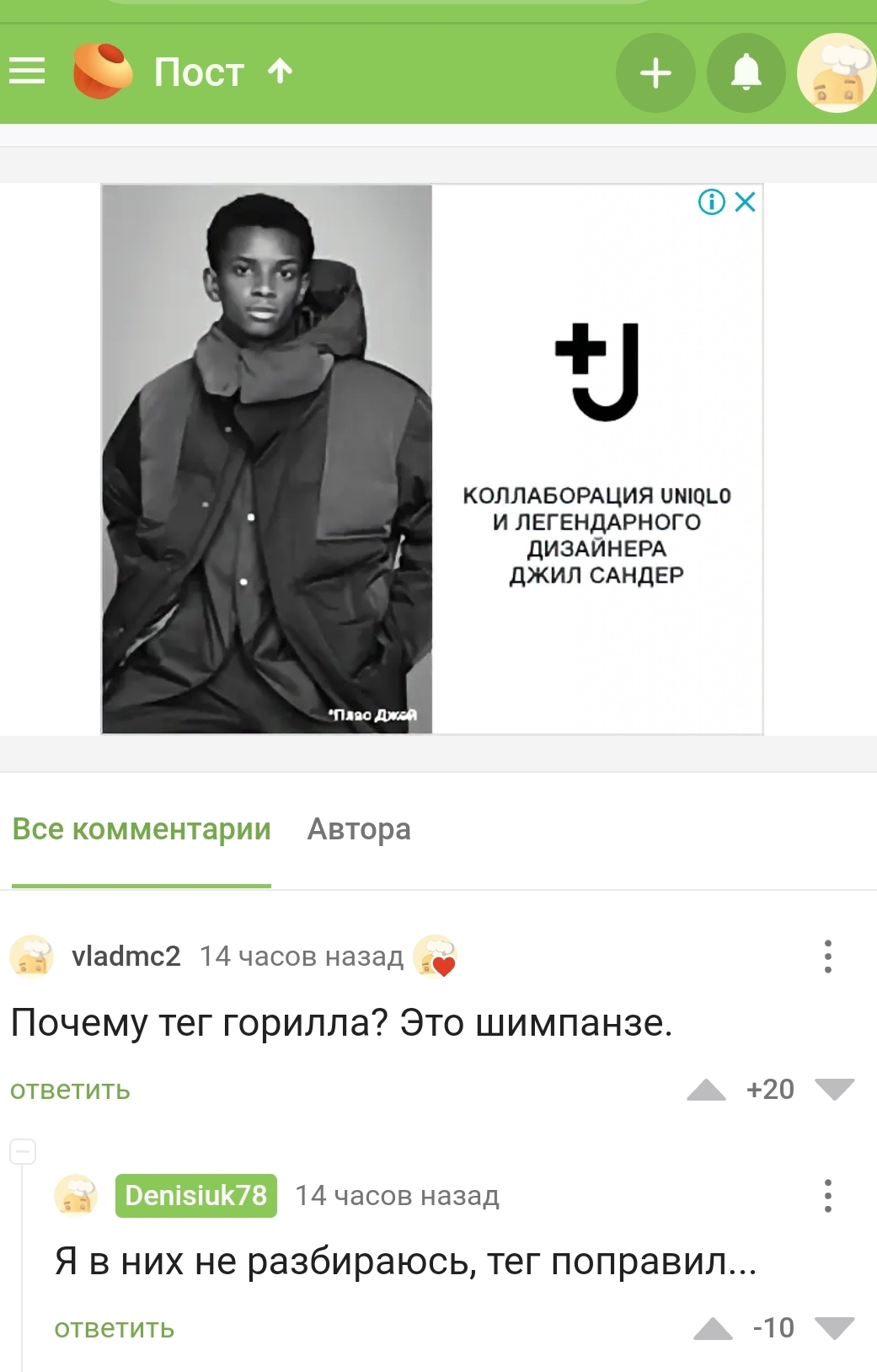Switch to Автора comments tab
This screenshot has height=1372, width=877.
click(x=359, y=829)
